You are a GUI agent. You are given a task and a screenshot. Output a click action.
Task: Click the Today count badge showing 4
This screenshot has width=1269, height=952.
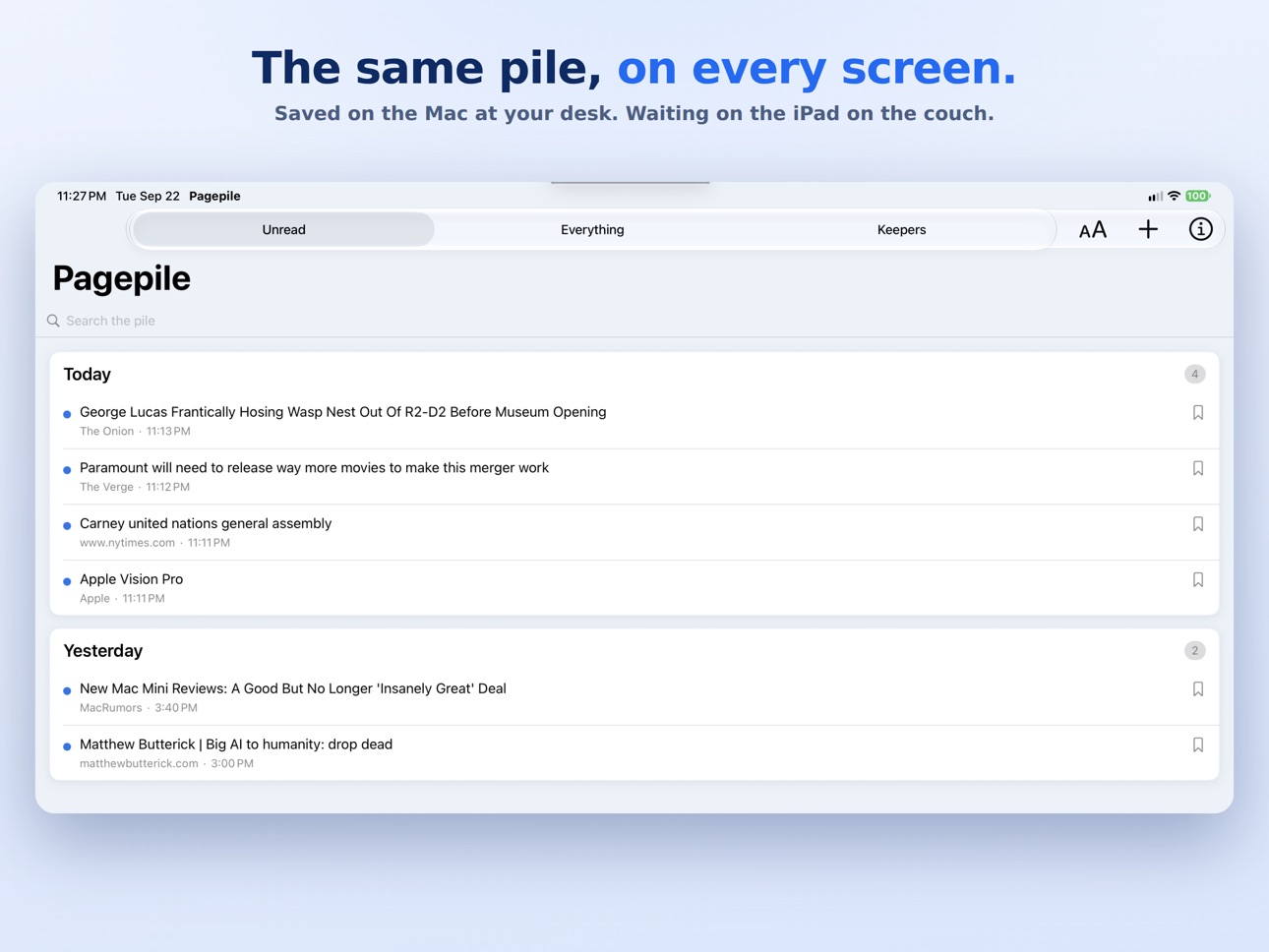pos(1194,374)
